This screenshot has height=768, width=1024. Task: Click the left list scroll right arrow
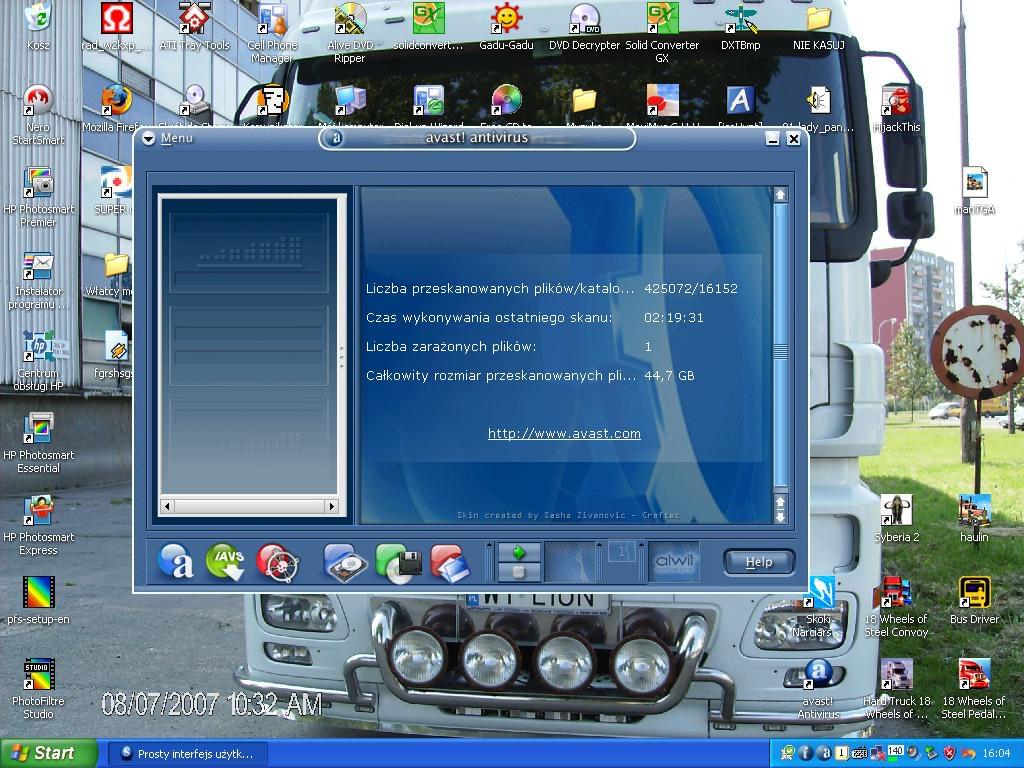(332, 506)
